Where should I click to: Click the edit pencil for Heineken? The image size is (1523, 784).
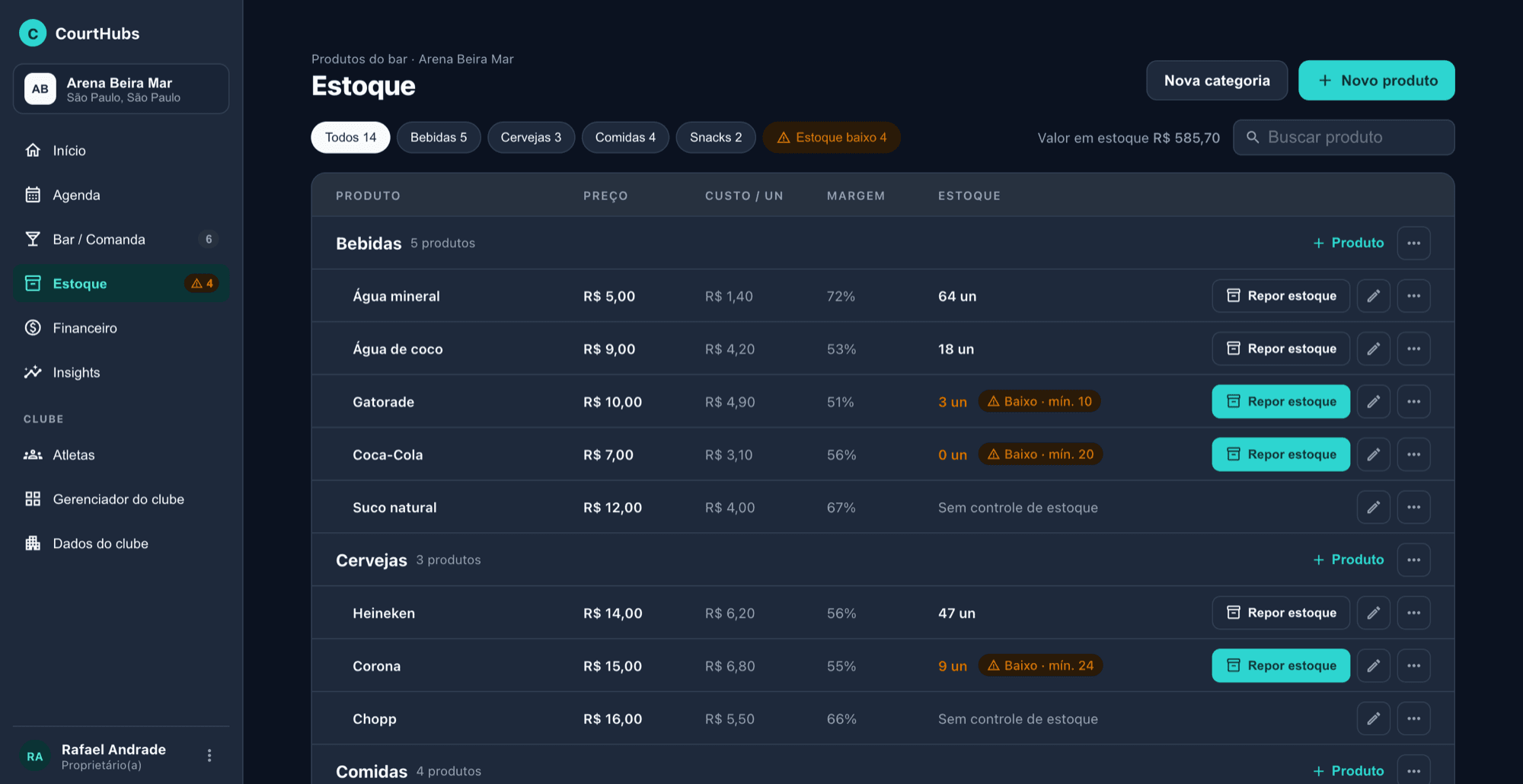pyautogui.click(x=1373, y=613)
